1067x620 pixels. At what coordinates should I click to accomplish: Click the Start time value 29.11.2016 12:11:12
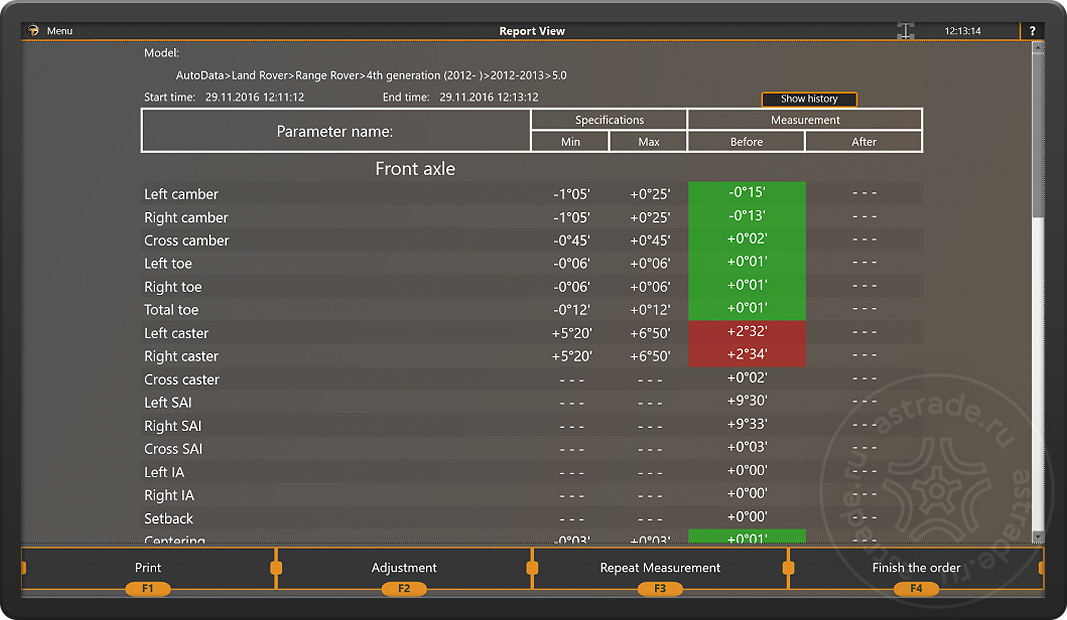click(x=255, y=97)
